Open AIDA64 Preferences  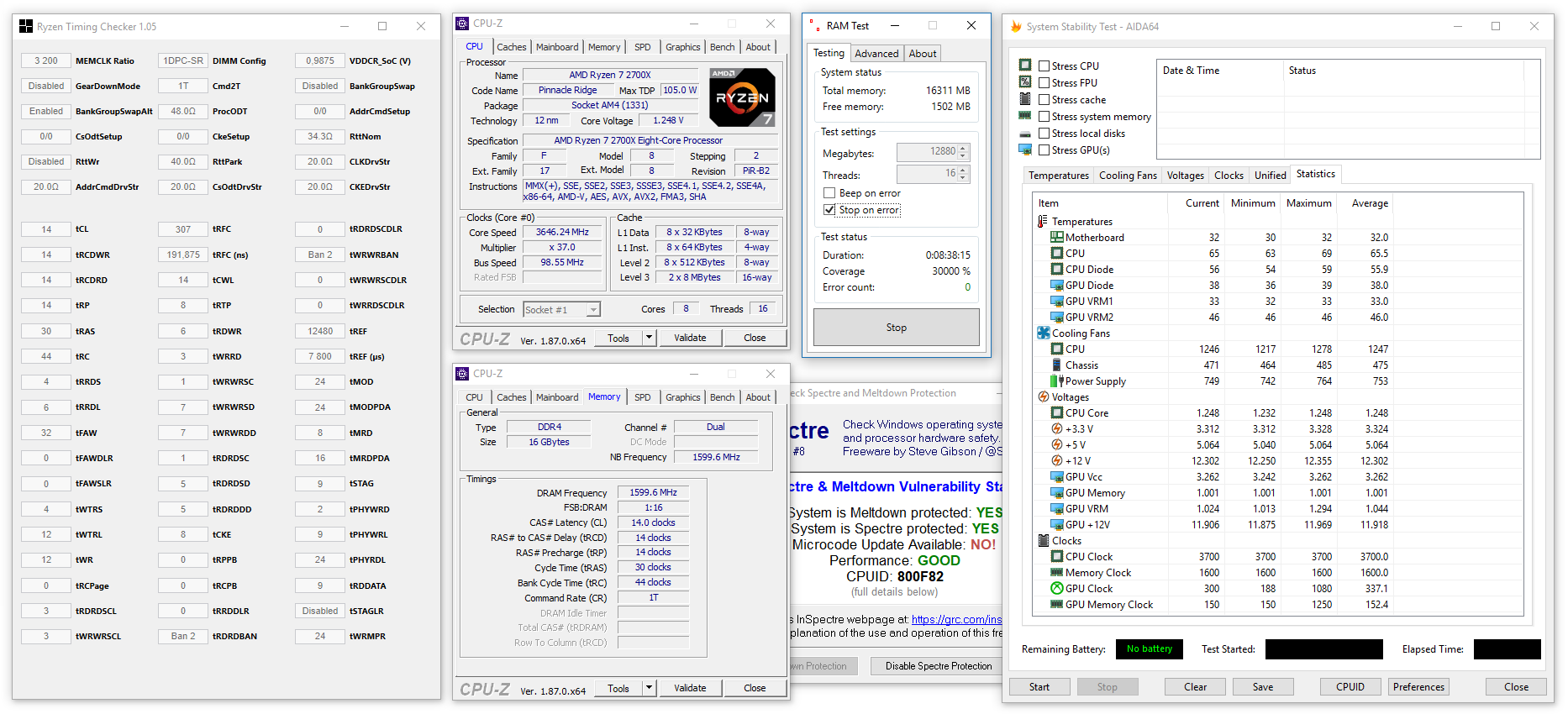pos(1419,687)
